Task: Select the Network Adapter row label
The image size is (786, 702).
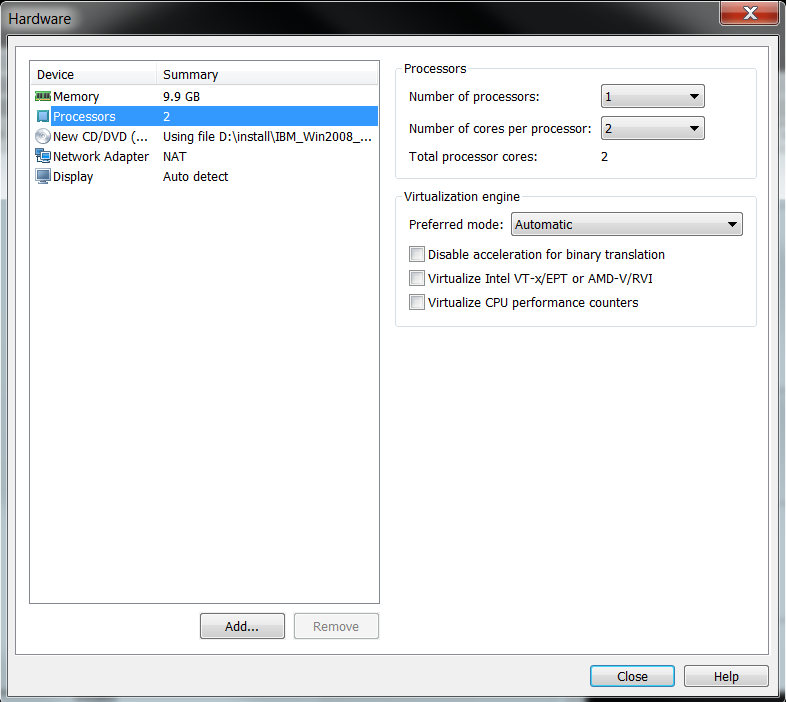Action: tap(101, 156)
